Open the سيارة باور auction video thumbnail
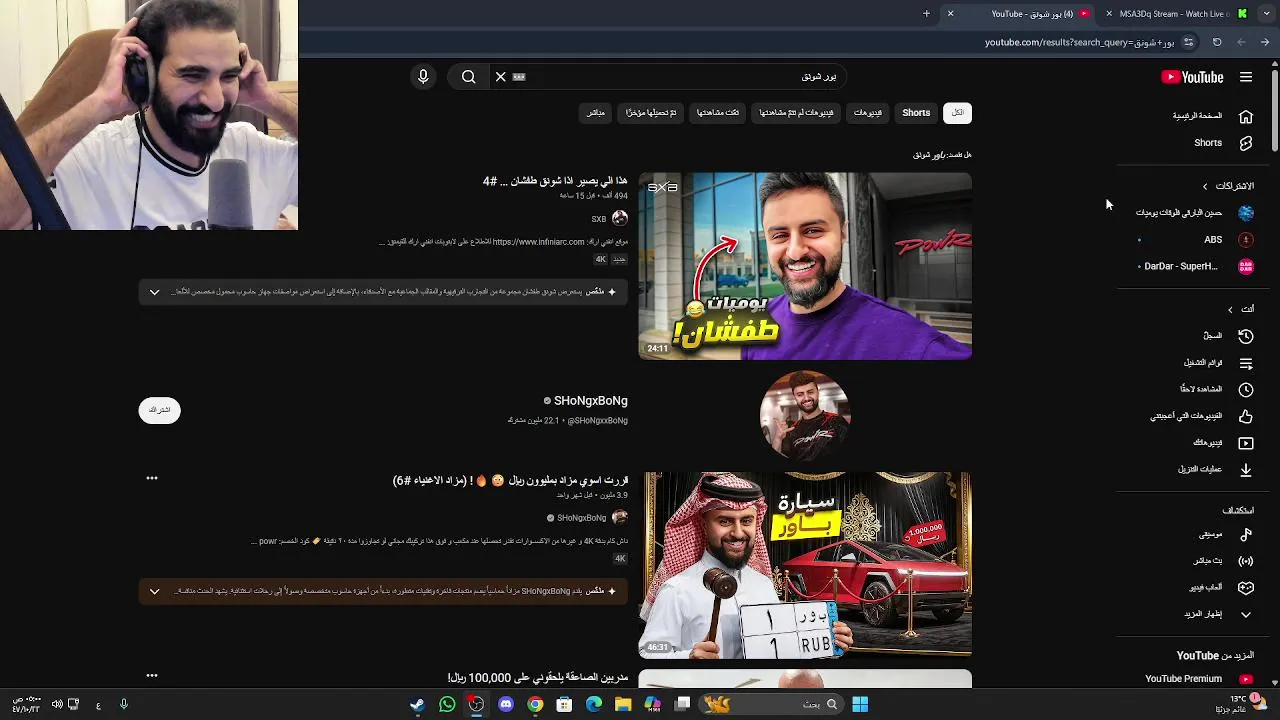1280x720 pixels. [x=805, y=566]
